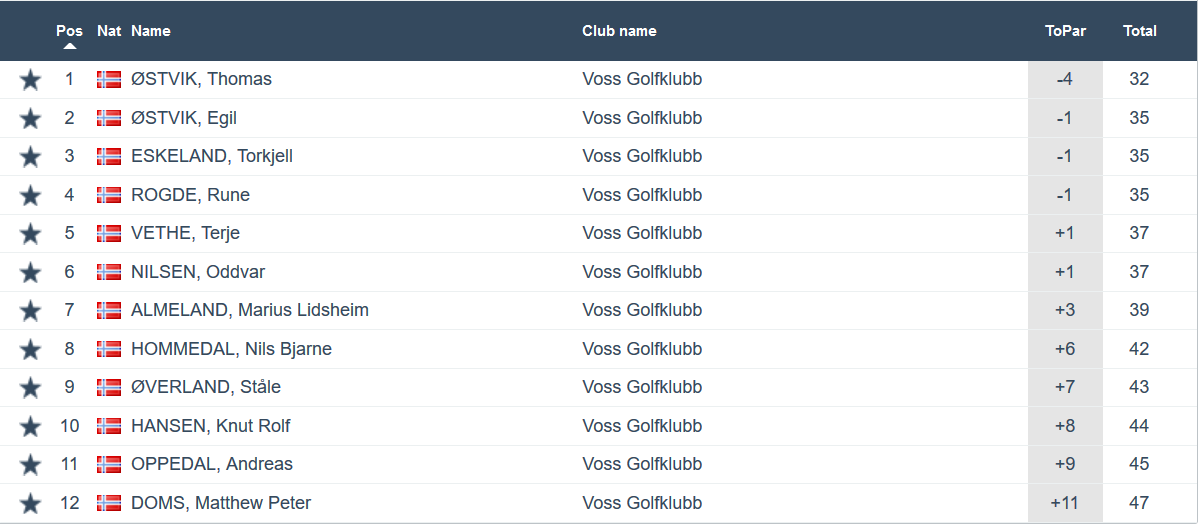This screenshot has height=525, width=1201.
Task: Sort by Club name header
Action: [619, 31]
